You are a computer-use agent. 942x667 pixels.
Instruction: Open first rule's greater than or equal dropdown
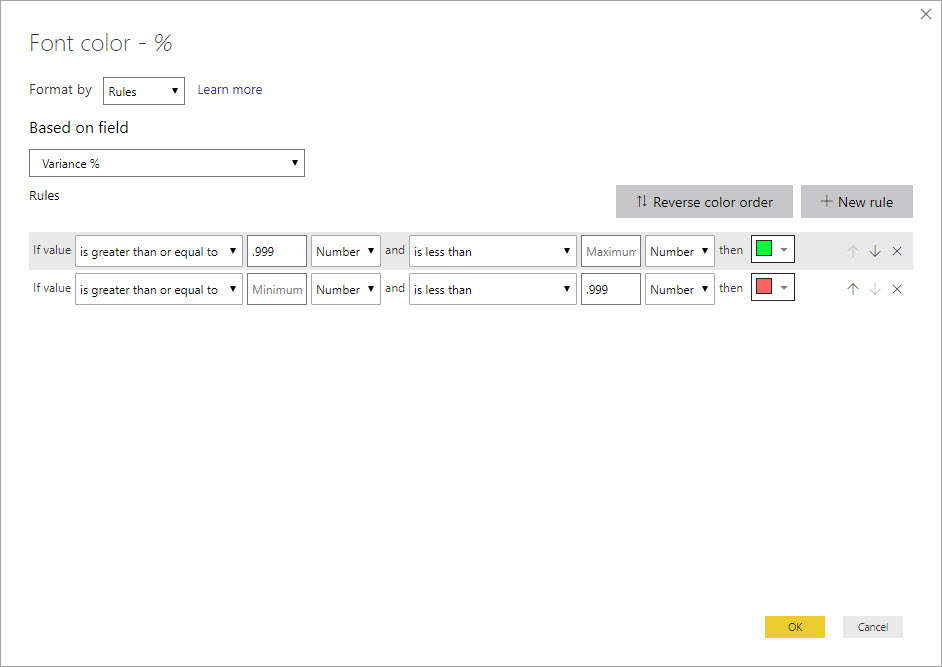point(159,251)
